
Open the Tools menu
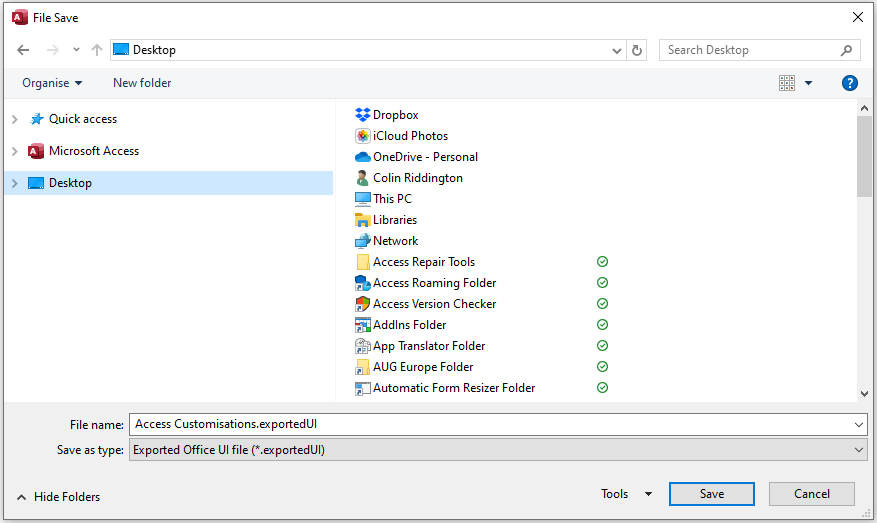pyautogui.click(x=626, y=494)
